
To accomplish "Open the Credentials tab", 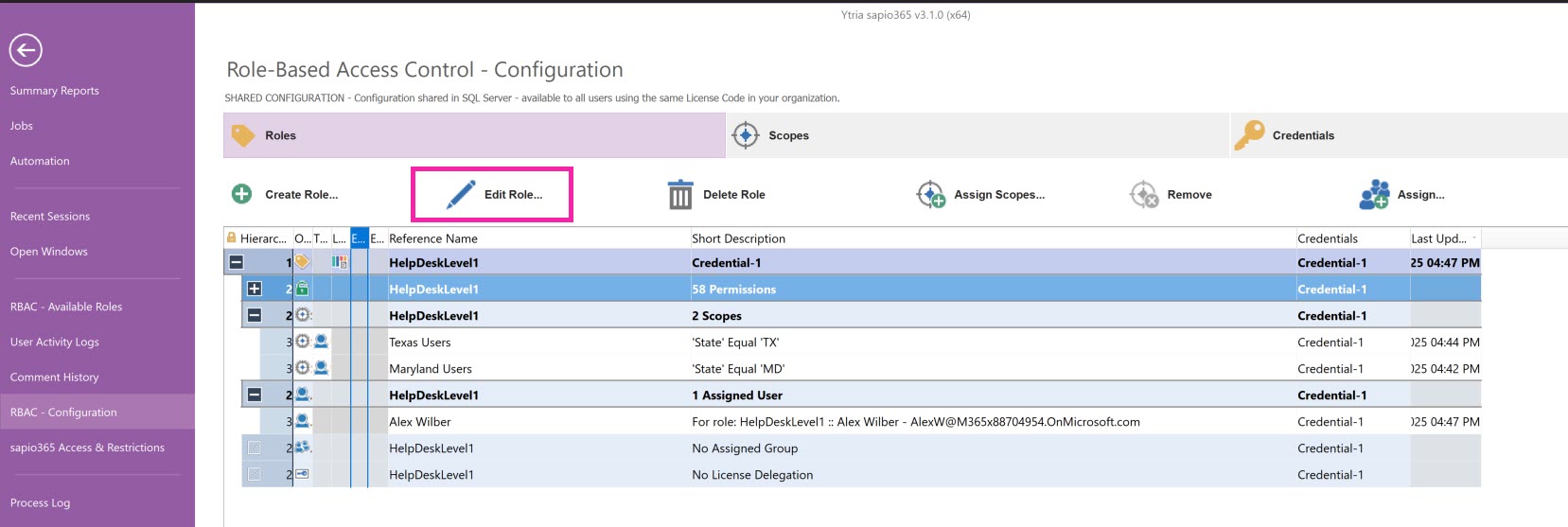I will tap(1302, 135).
